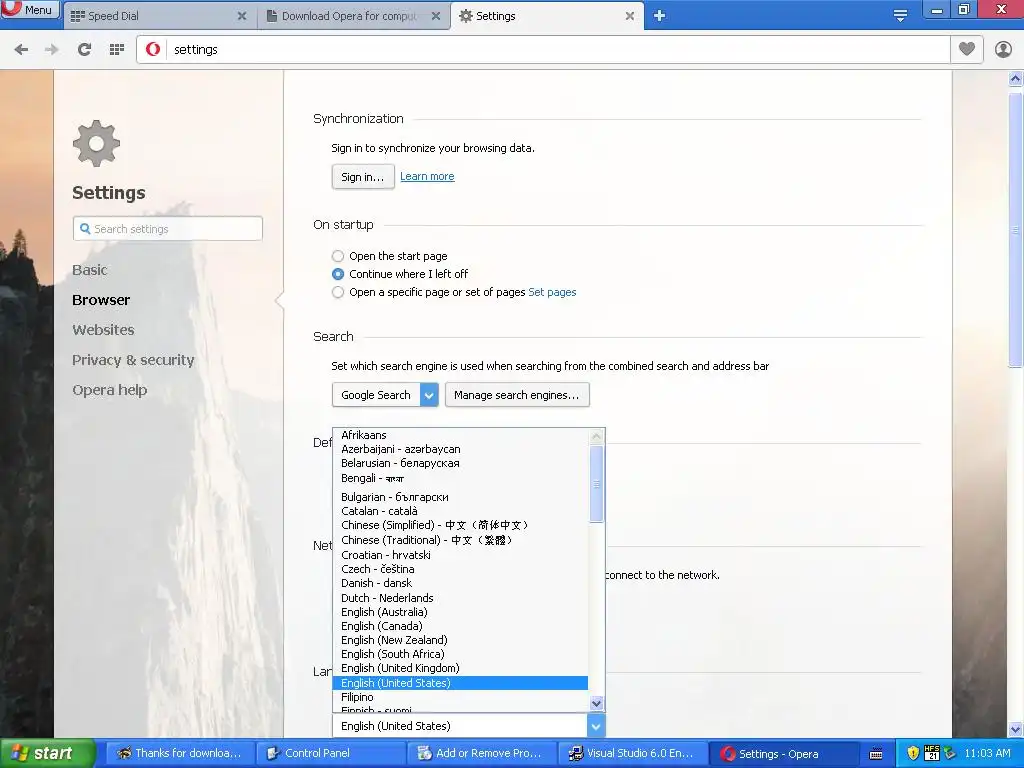The image size is (1024, 768).
Task: Choose highlighted English (United States) list item
Action: pos(460,683)
